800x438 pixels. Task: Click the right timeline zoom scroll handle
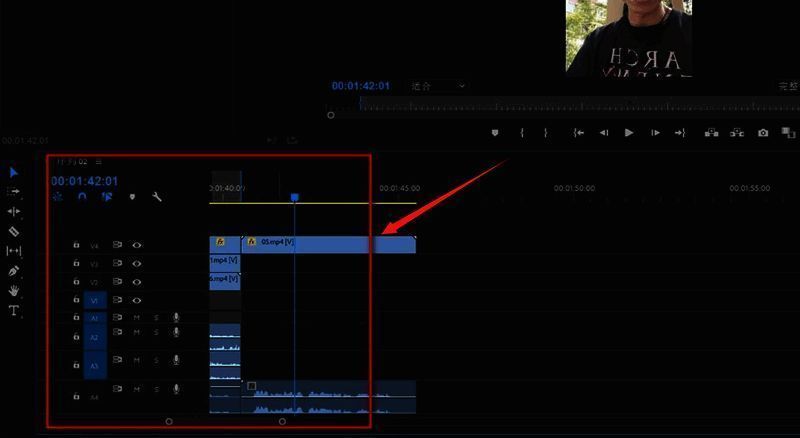(282, 422)
